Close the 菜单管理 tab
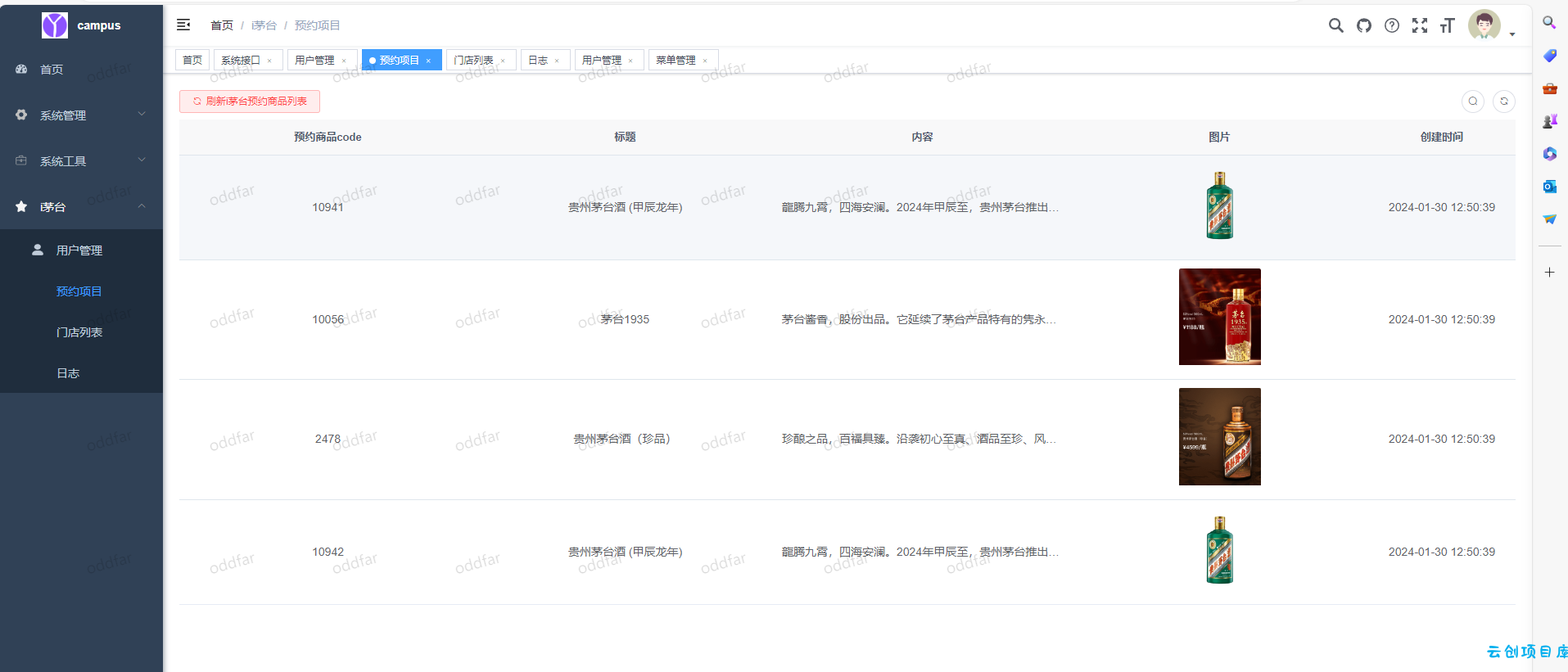Viewport: 1568px width, 672px height. coord(705,61)
